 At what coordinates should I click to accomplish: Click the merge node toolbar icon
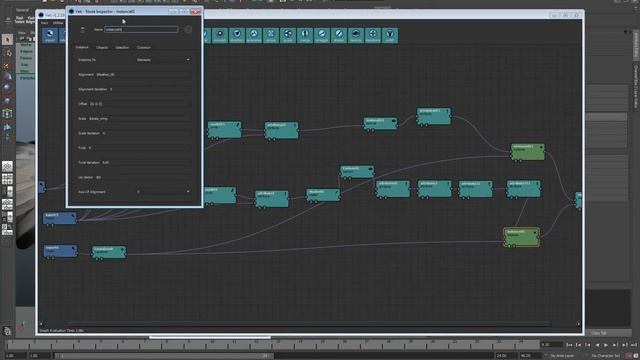click(x=305, y=35)
